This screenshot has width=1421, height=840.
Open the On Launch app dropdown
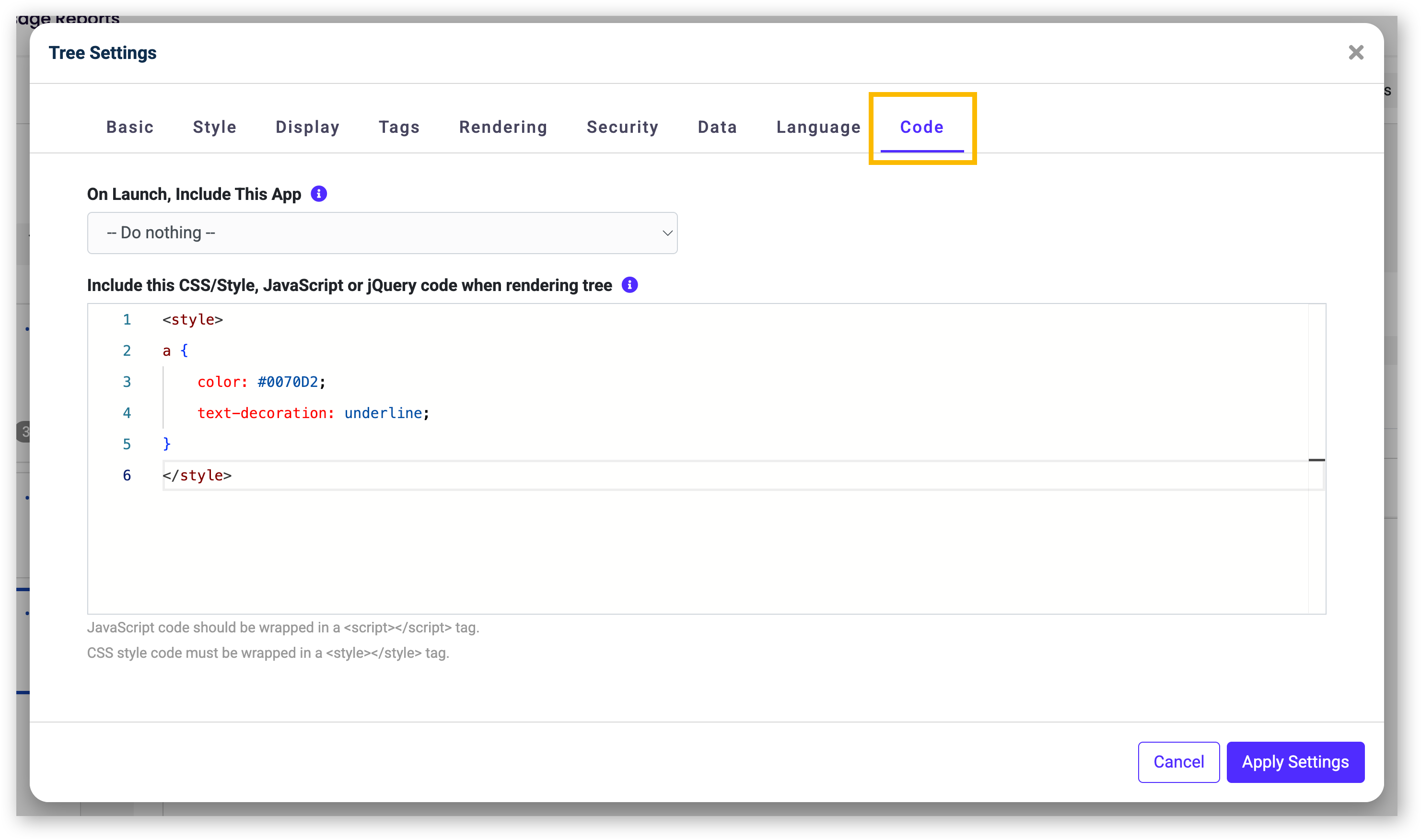[x=382, y=233]
